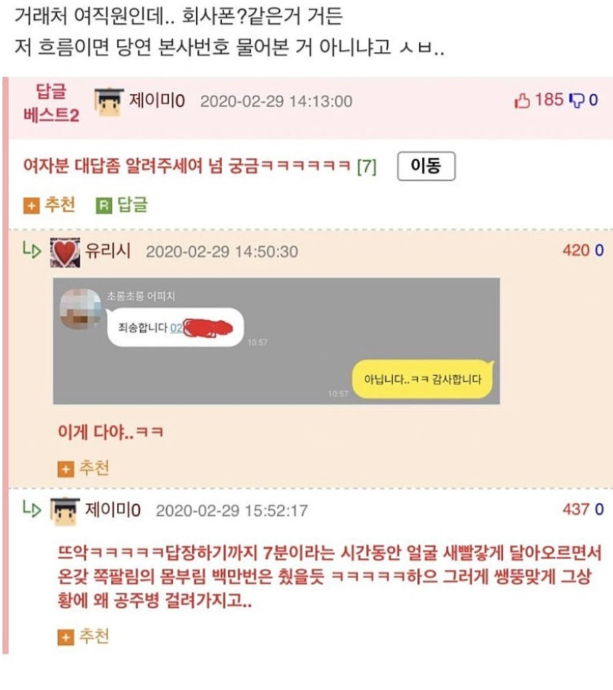Open the chat screenshot image in 유리시 reply

[x=276, y=341]
